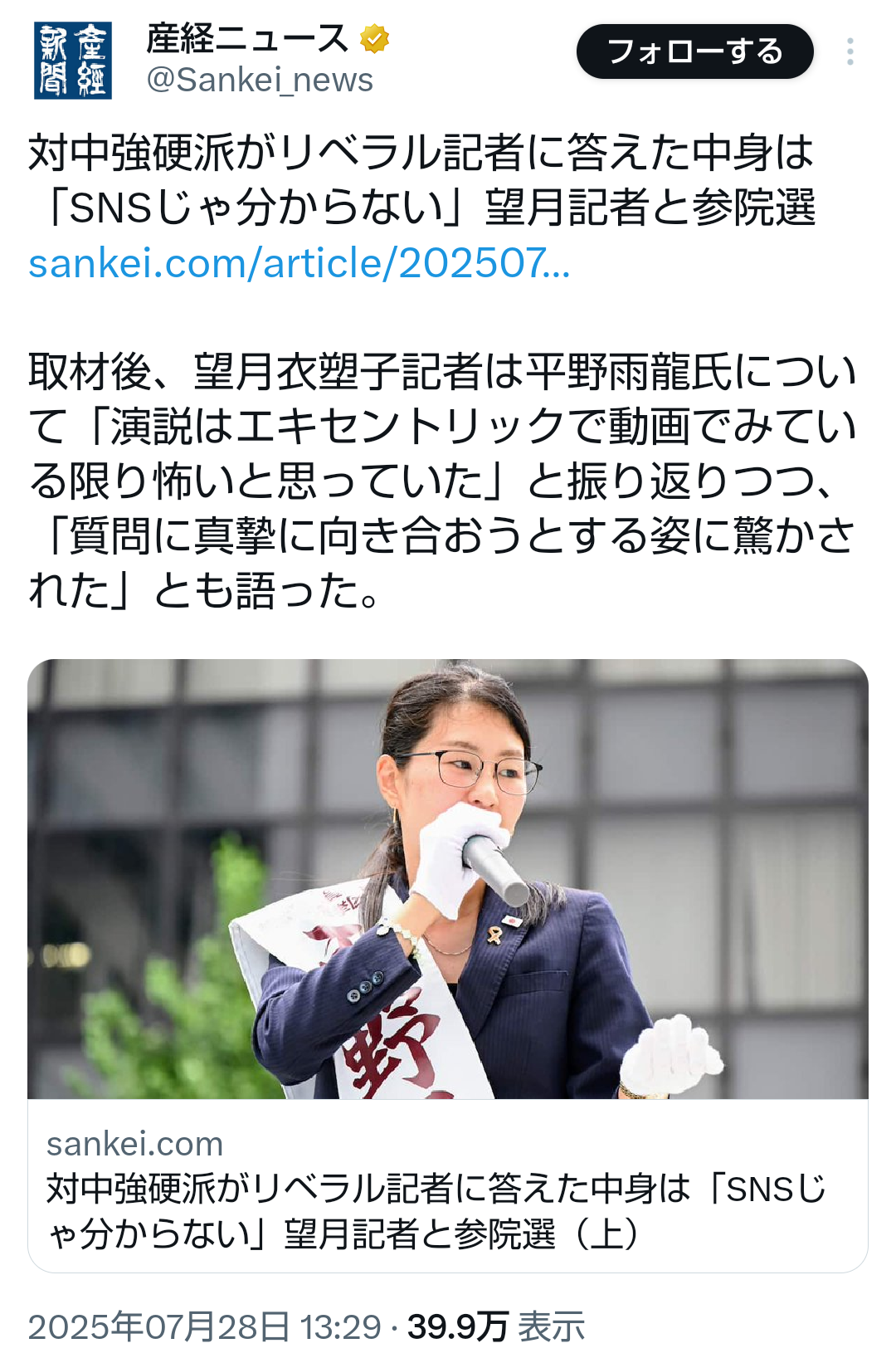Click the 表示 views label
Screen dimensions: 896x1358
pos(552,1326)
